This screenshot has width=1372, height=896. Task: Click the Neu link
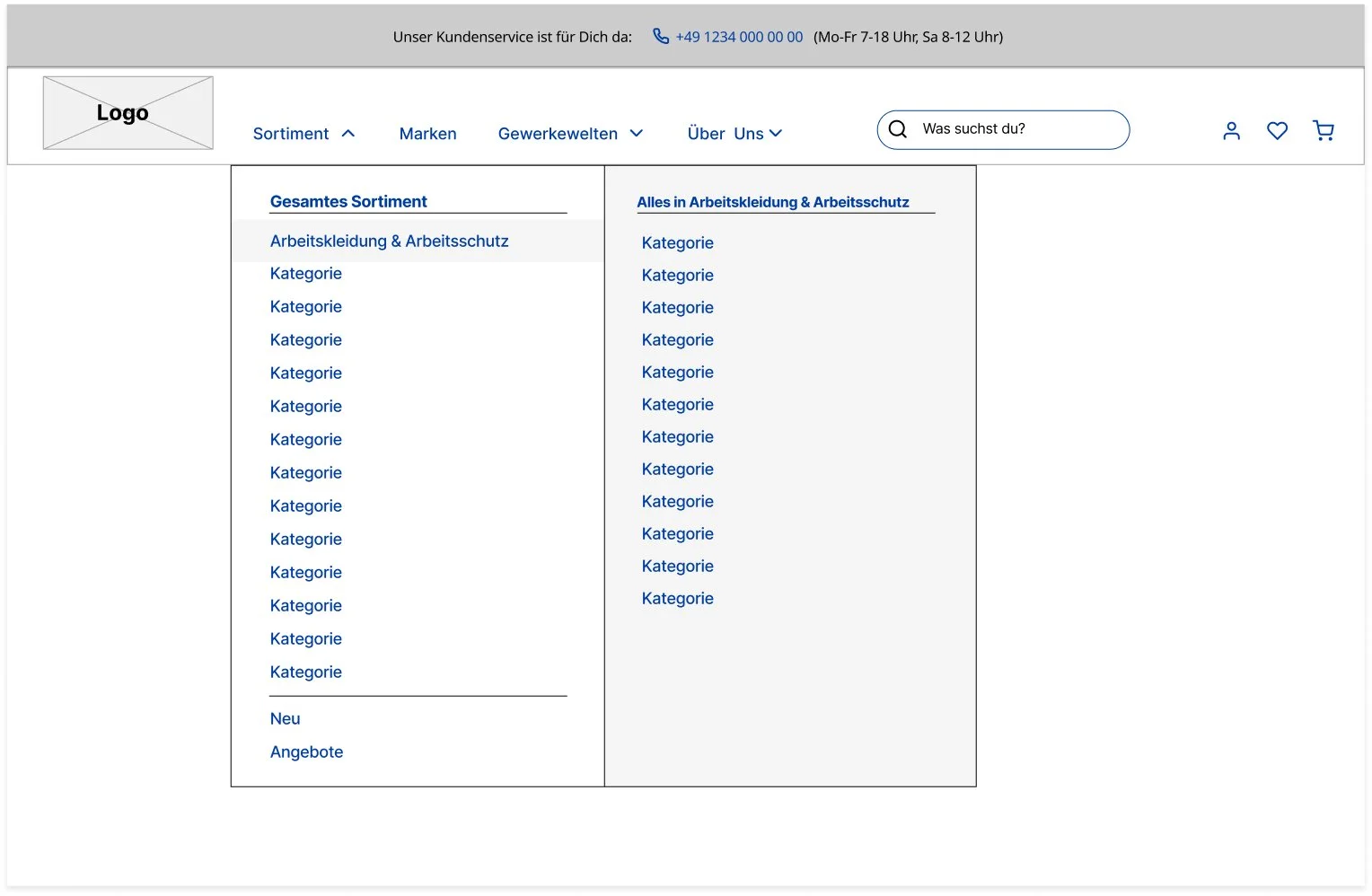tap(286, 719)
